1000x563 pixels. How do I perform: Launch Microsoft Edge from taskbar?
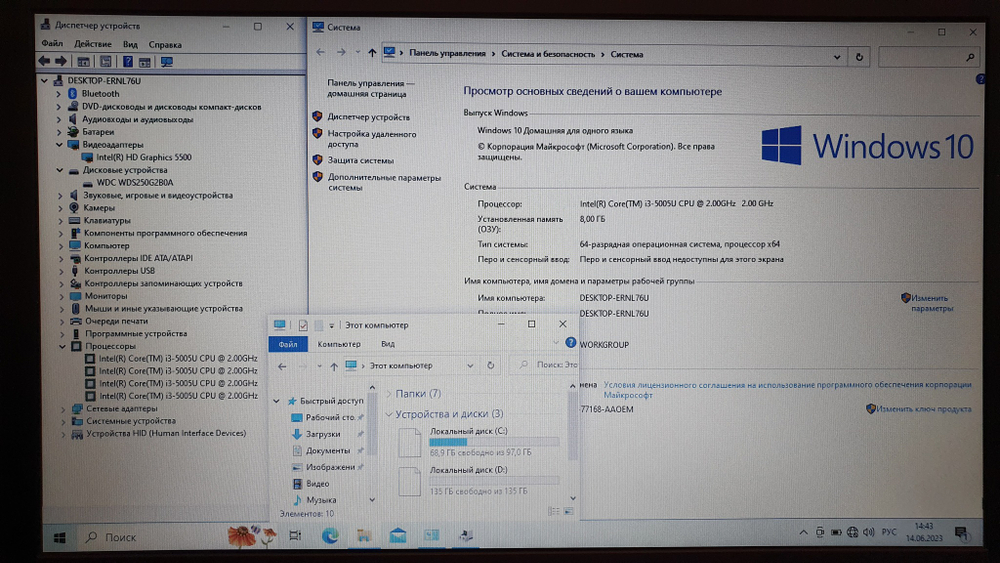[x=330, y=536]
